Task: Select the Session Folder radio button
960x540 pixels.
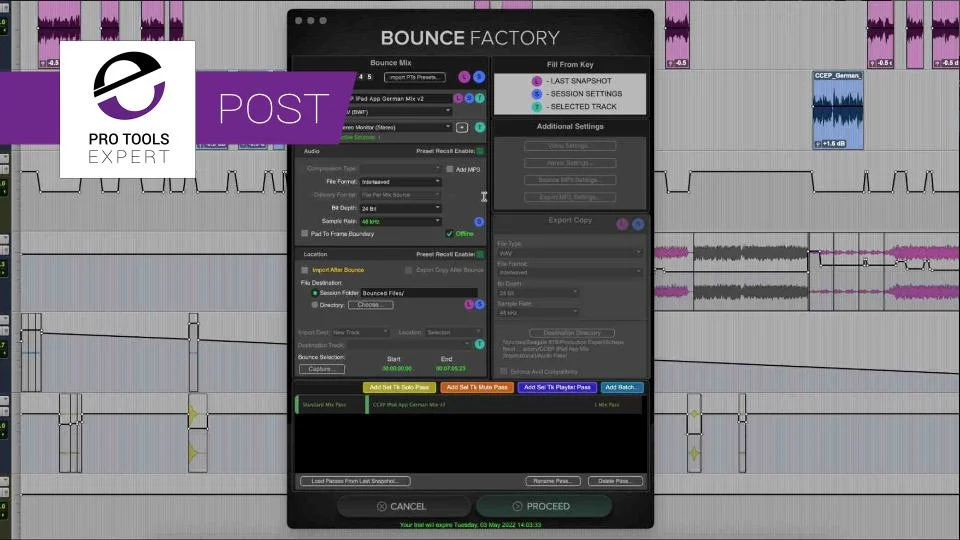Action: coord(315,293)
